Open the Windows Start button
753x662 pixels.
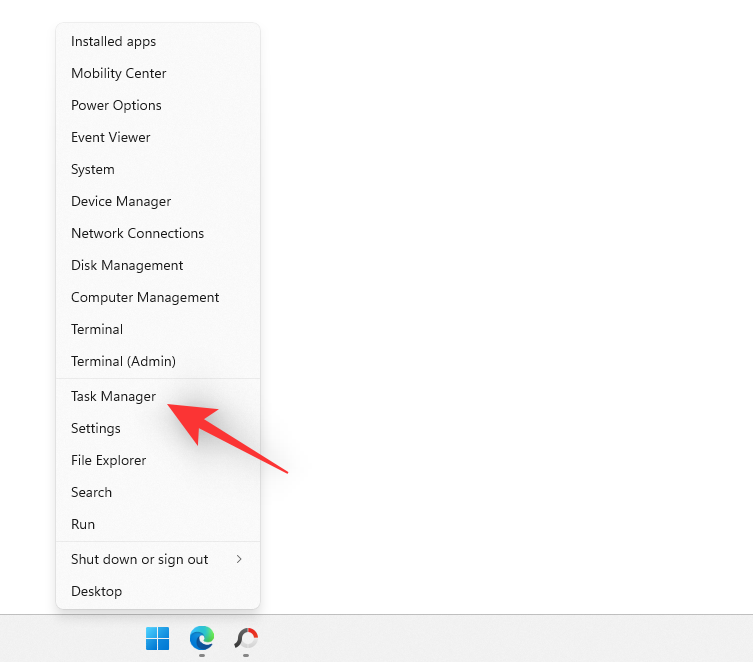click(158, 638)
